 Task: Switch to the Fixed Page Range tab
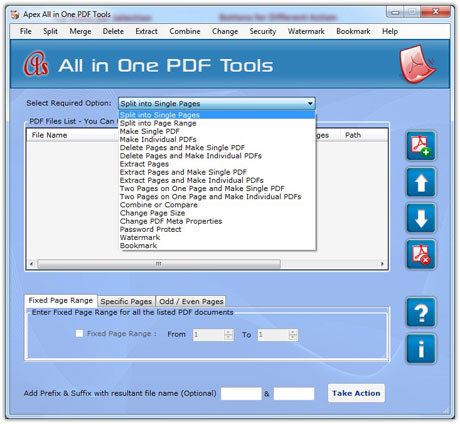coord(61,300)
